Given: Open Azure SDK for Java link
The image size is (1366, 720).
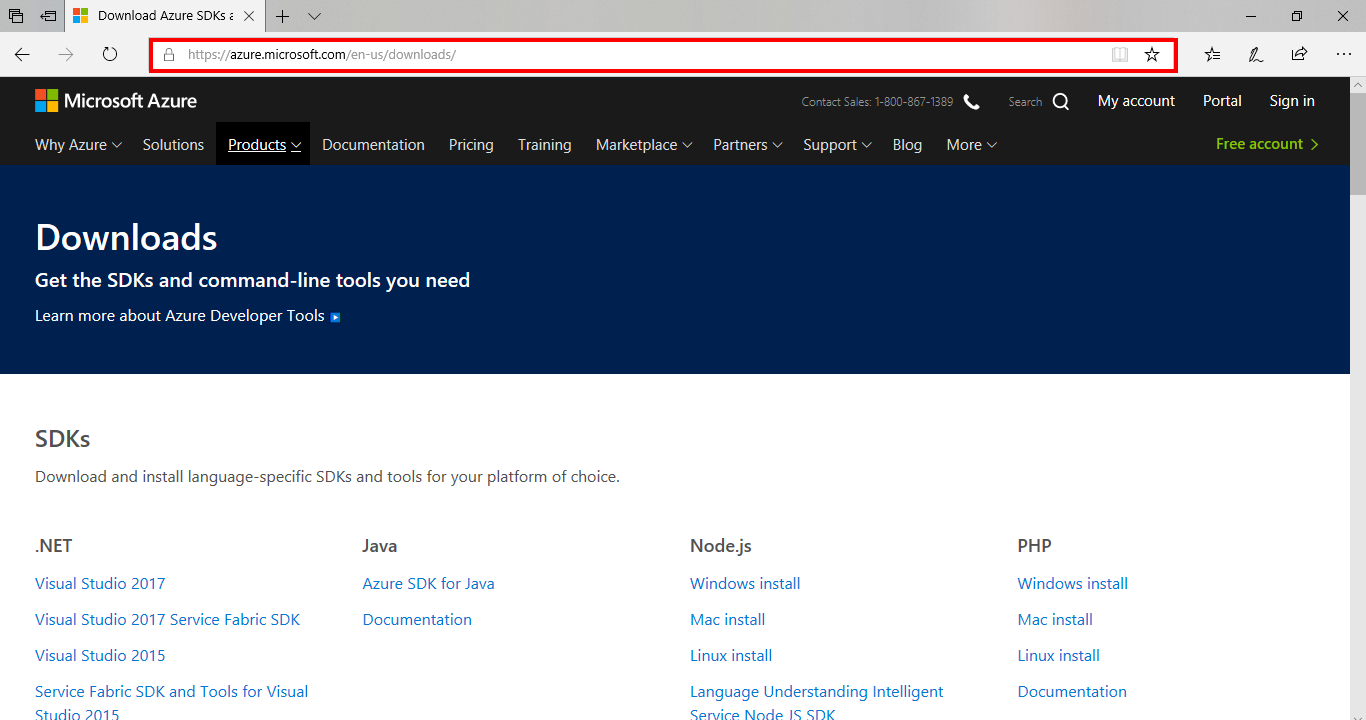Looking at the screenshot, I should point(428,584).
